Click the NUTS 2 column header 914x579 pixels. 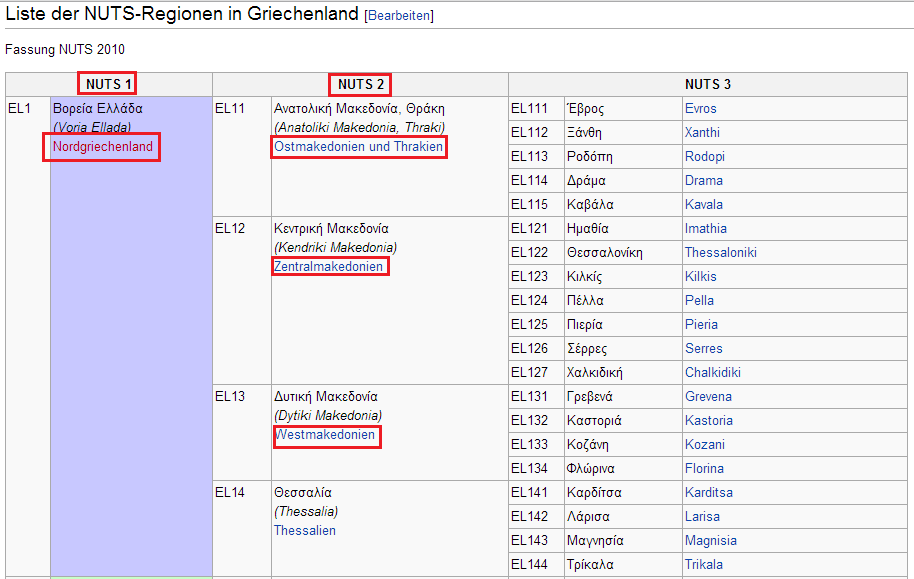pos(361,84)
